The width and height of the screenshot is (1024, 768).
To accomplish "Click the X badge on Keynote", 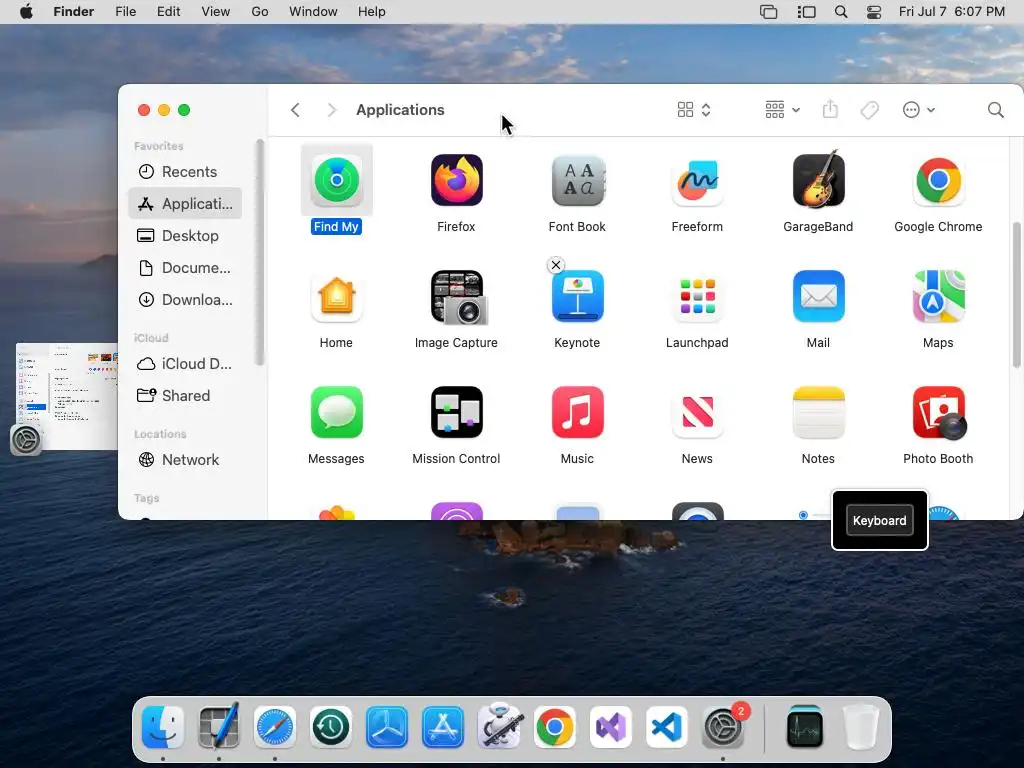I will coord(556,264).
